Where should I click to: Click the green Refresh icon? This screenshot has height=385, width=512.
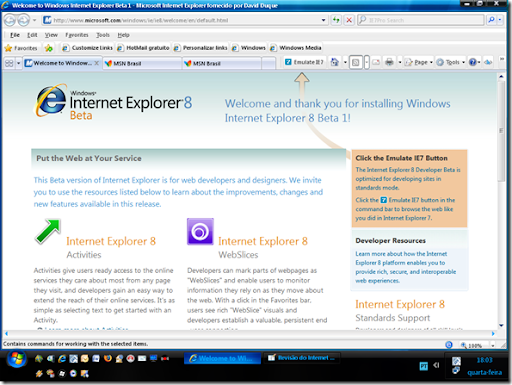point(336,20)
